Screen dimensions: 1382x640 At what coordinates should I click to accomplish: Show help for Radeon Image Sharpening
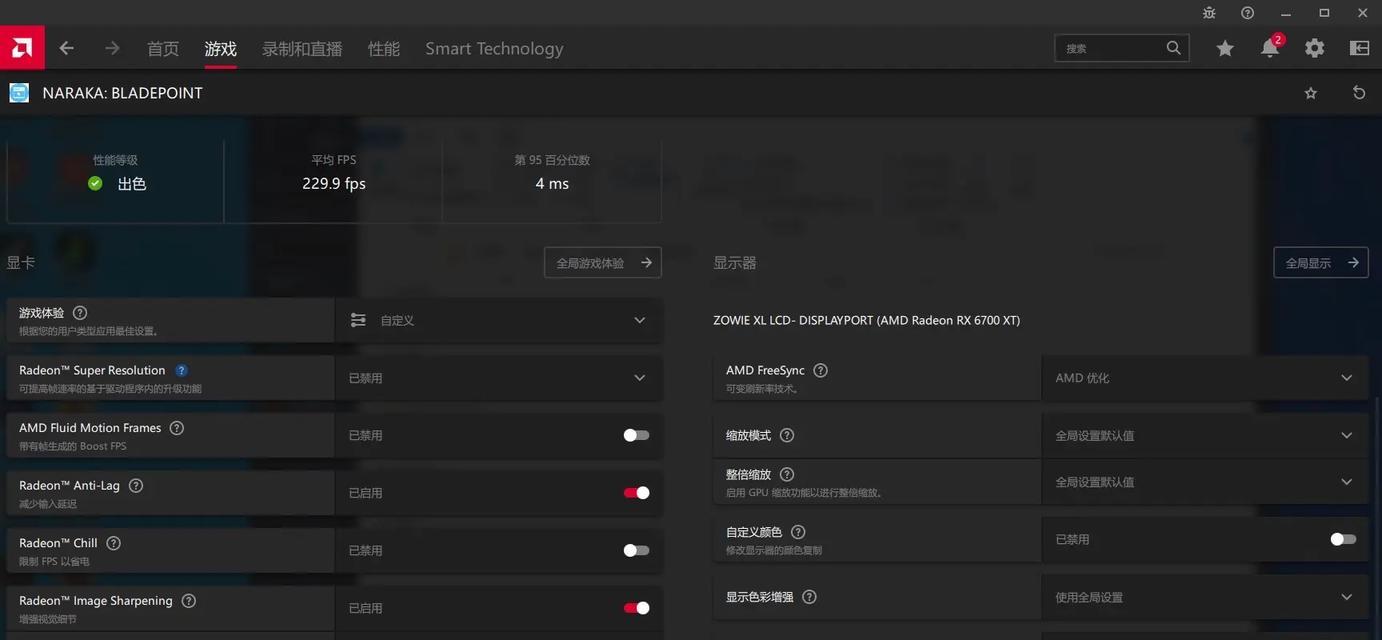189,601
